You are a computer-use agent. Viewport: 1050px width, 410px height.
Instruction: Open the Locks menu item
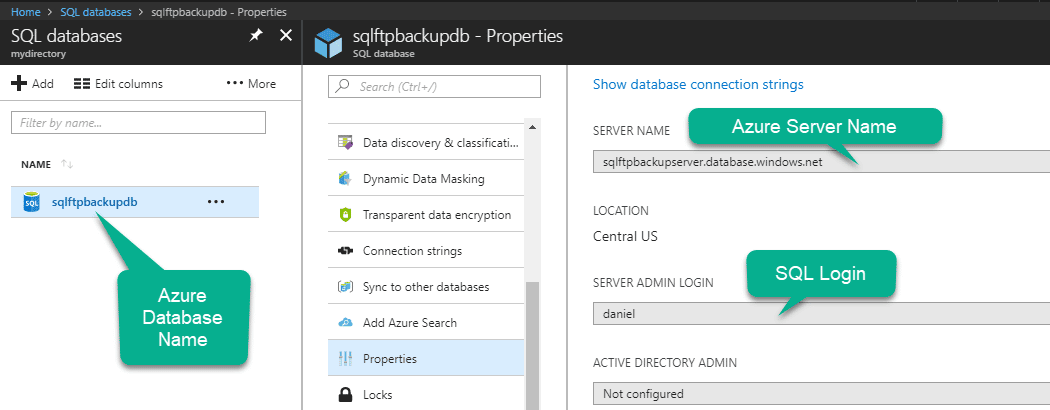[x=426, y=395]
